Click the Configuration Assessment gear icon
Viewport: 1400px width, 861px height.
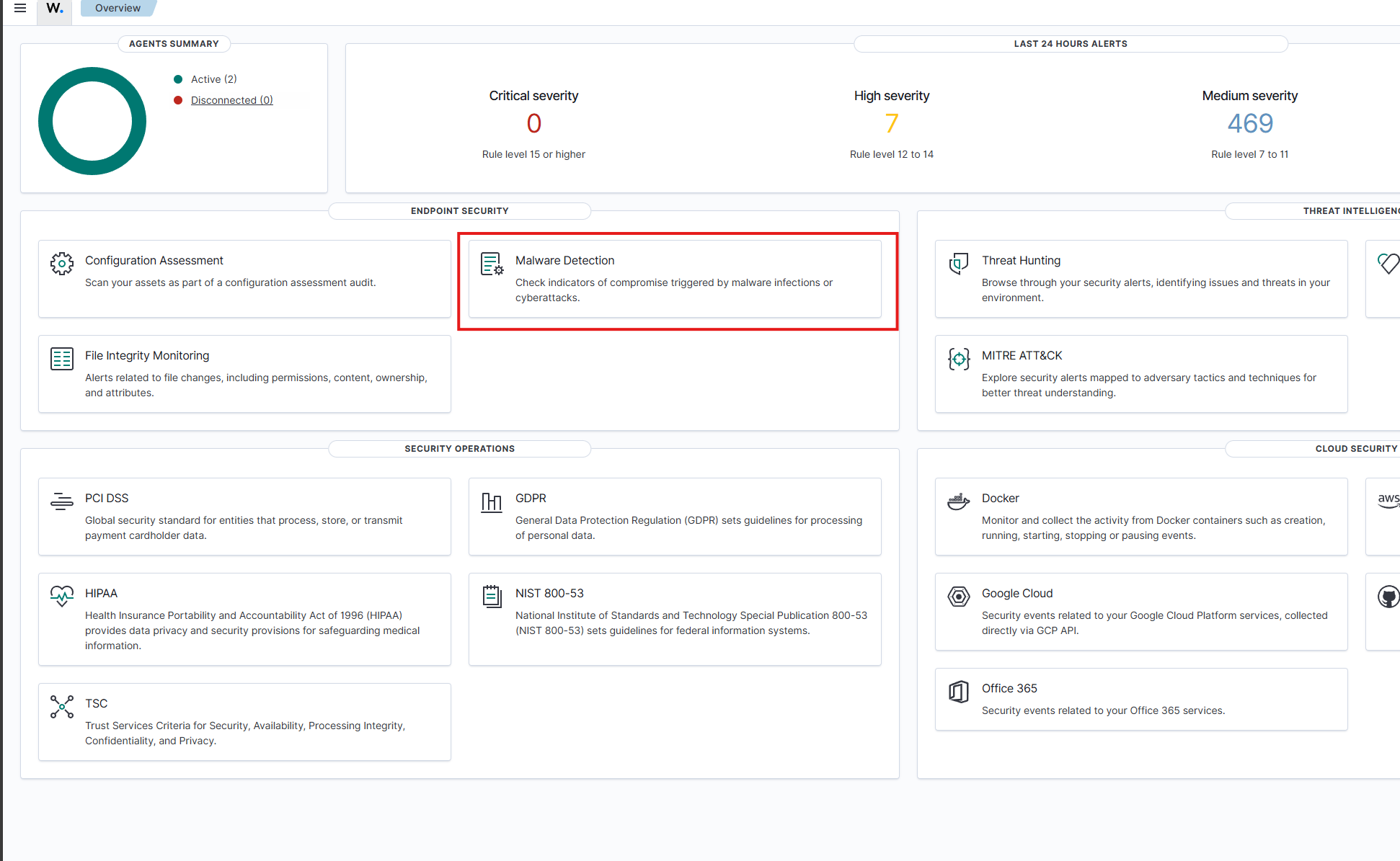pyautogui.click(x=62, y=264)
